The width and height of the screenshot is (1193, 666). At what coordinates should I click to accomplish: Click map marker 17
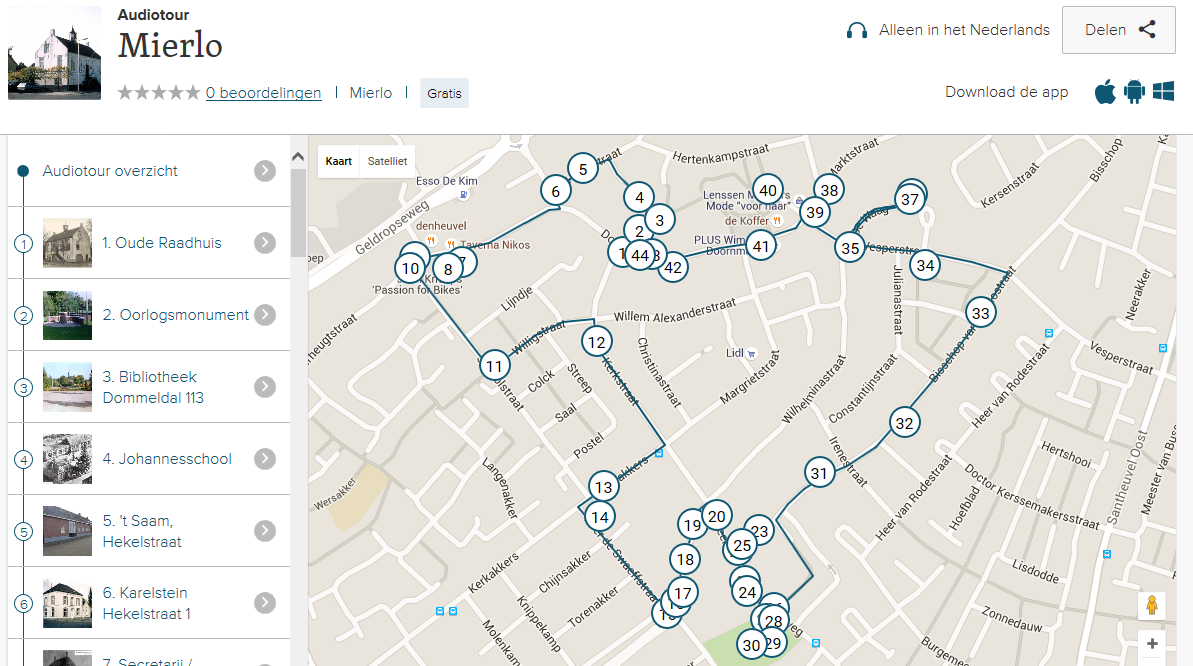682,593
